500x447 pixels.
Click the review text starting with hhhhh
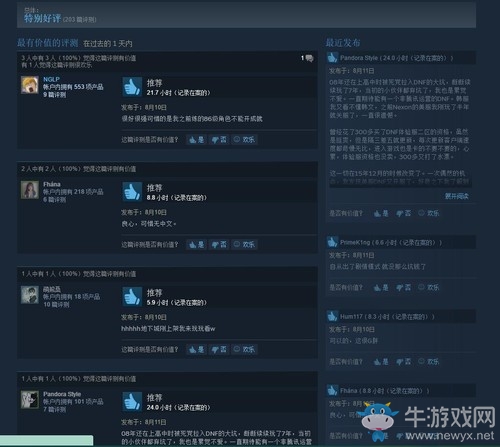tap(168, 329)
